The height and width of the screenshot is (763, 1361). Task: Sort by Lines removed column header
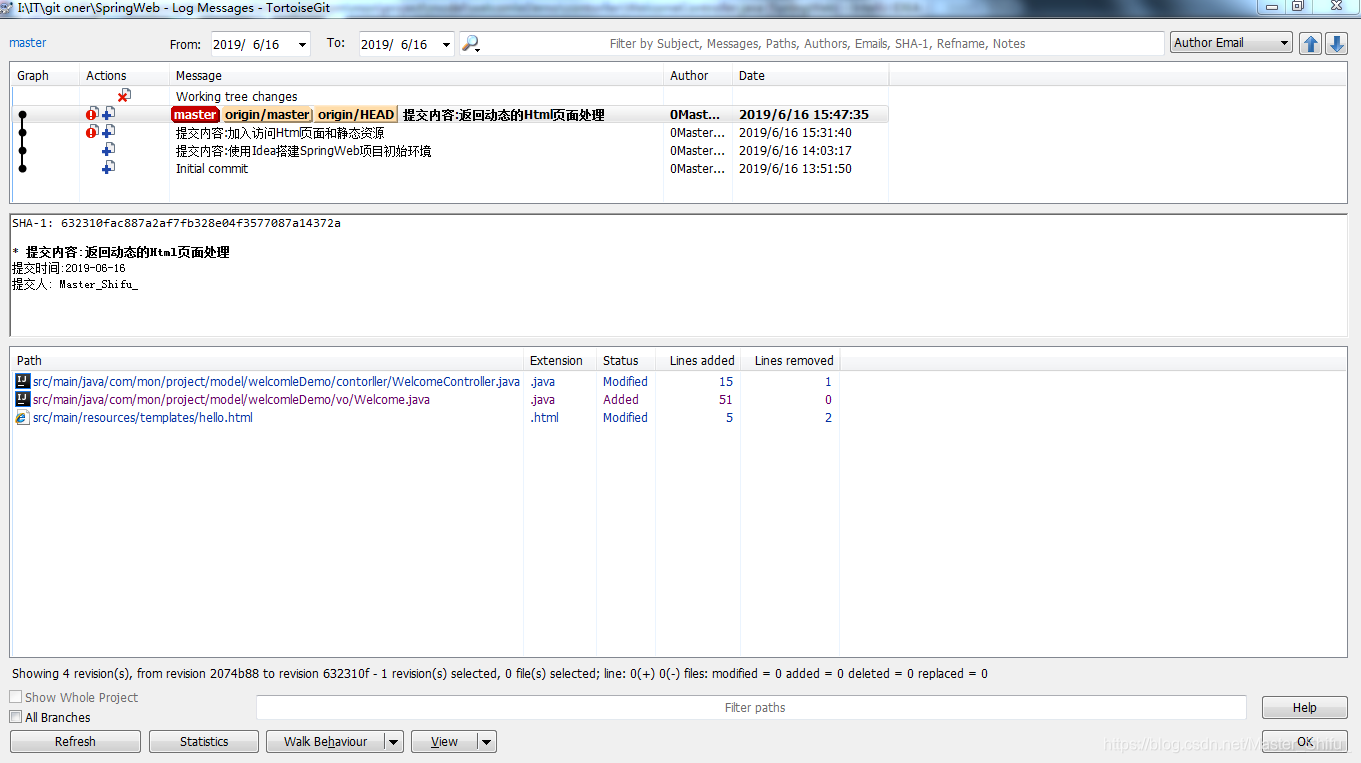[790, 360]
